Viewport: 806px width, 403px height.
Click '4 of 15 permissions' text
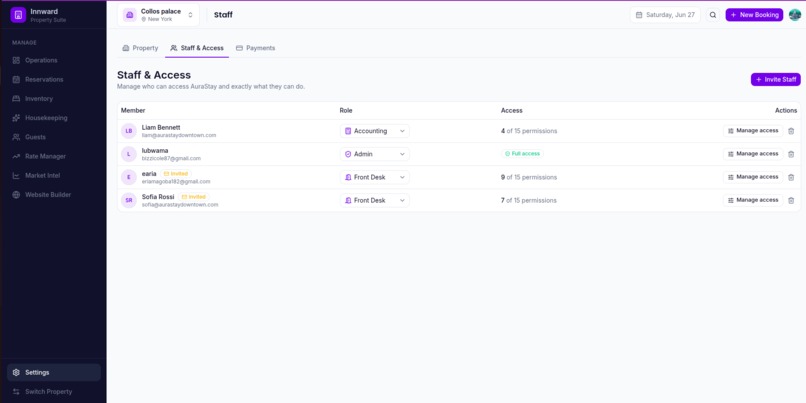pos(529,131)
